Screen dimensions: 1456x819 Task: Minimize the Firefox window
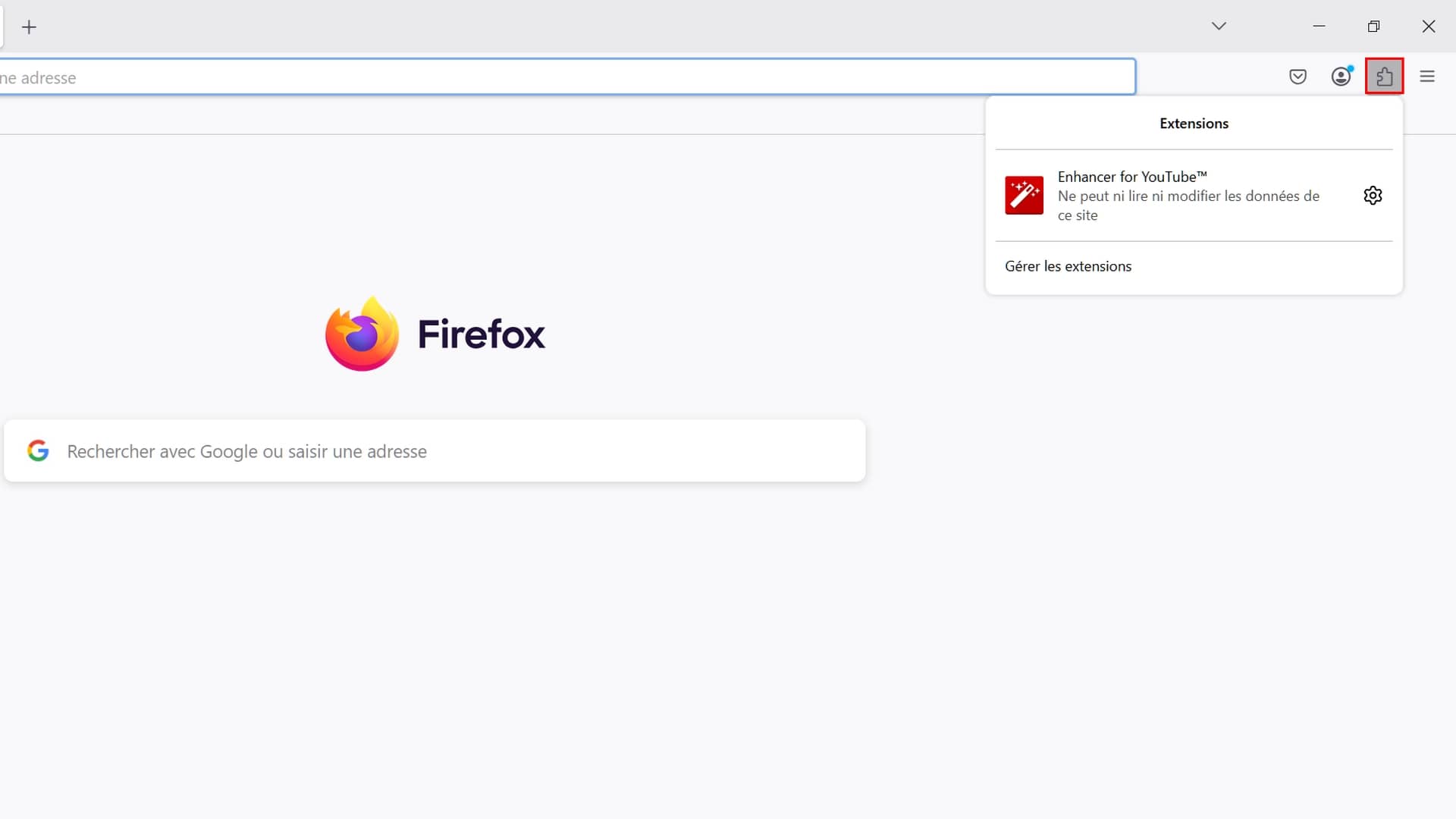click(1319, 26)
